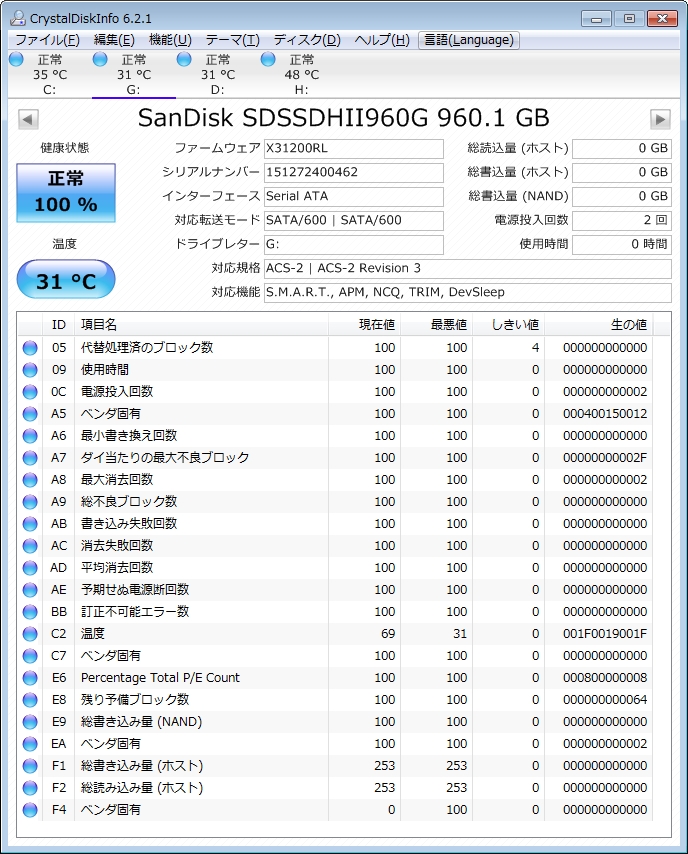Click status icon for E6 Percentage Total P/E Count
The image size is (688, 854).
point(30,678)
